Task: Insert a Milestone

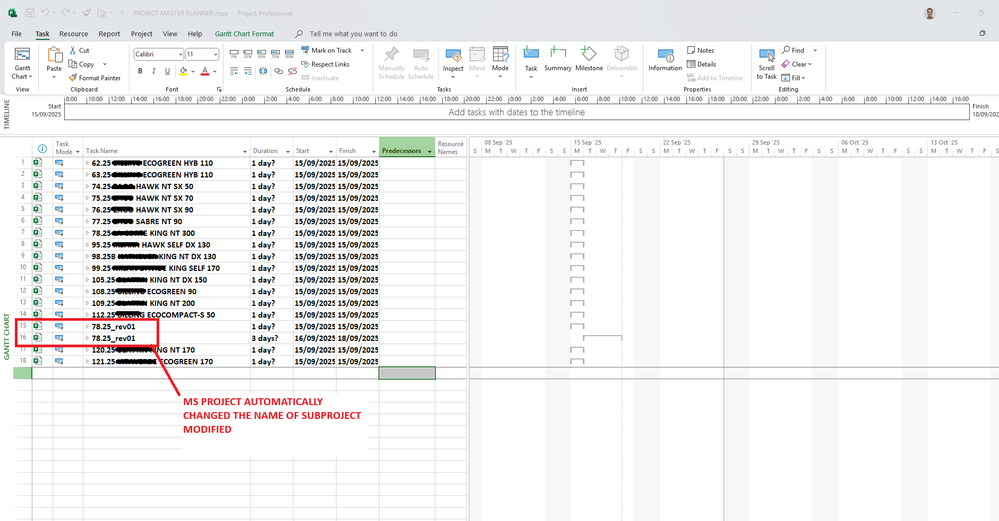Action: 589,59
